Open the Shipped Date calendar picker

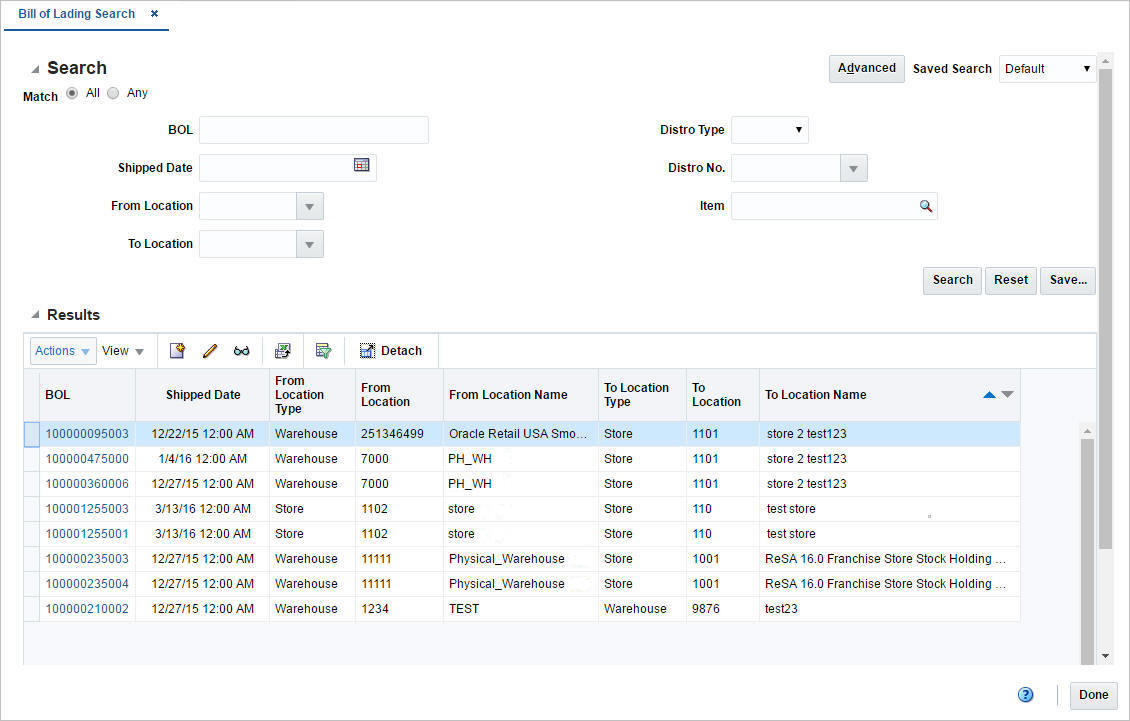click(361, 163)
